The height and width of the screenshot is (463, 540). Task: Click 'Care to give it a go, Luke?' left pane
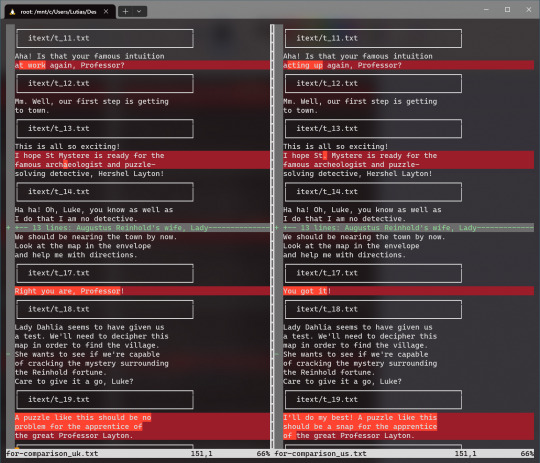(x=74, y=381)
